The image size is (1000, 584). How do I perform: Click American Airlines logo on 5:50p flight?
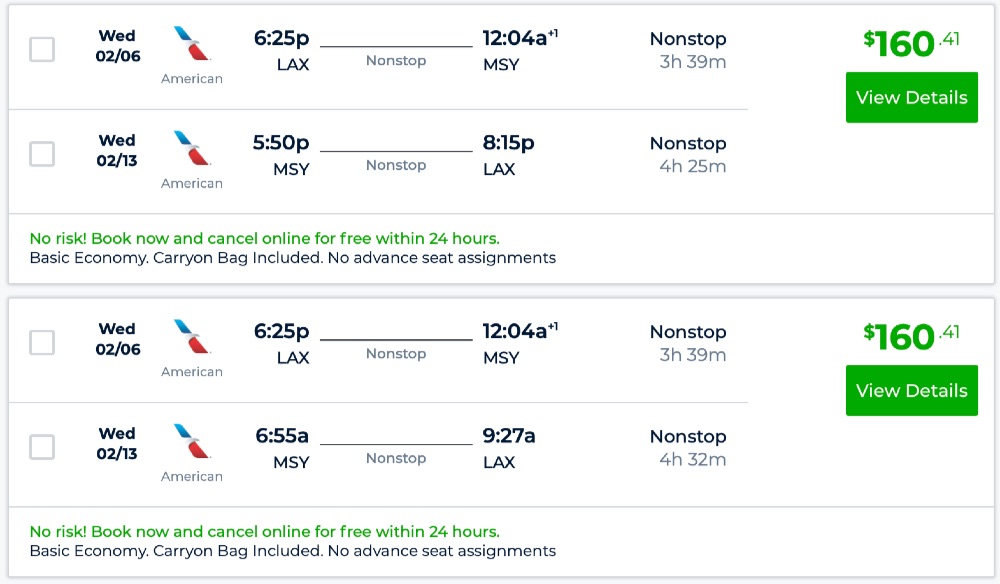click(192, 149)
